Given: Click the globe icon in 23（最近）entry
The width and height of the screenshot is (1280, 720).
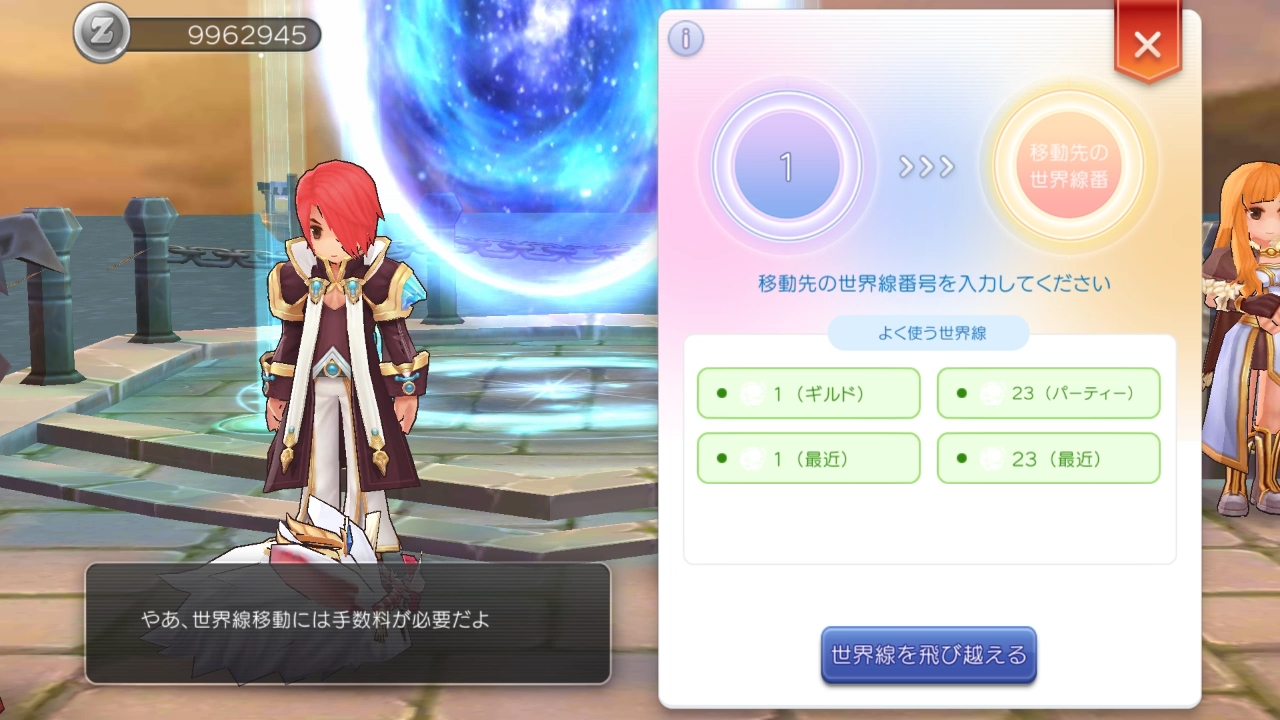Looking at the screenshot, I should click(x=990, y=459).
